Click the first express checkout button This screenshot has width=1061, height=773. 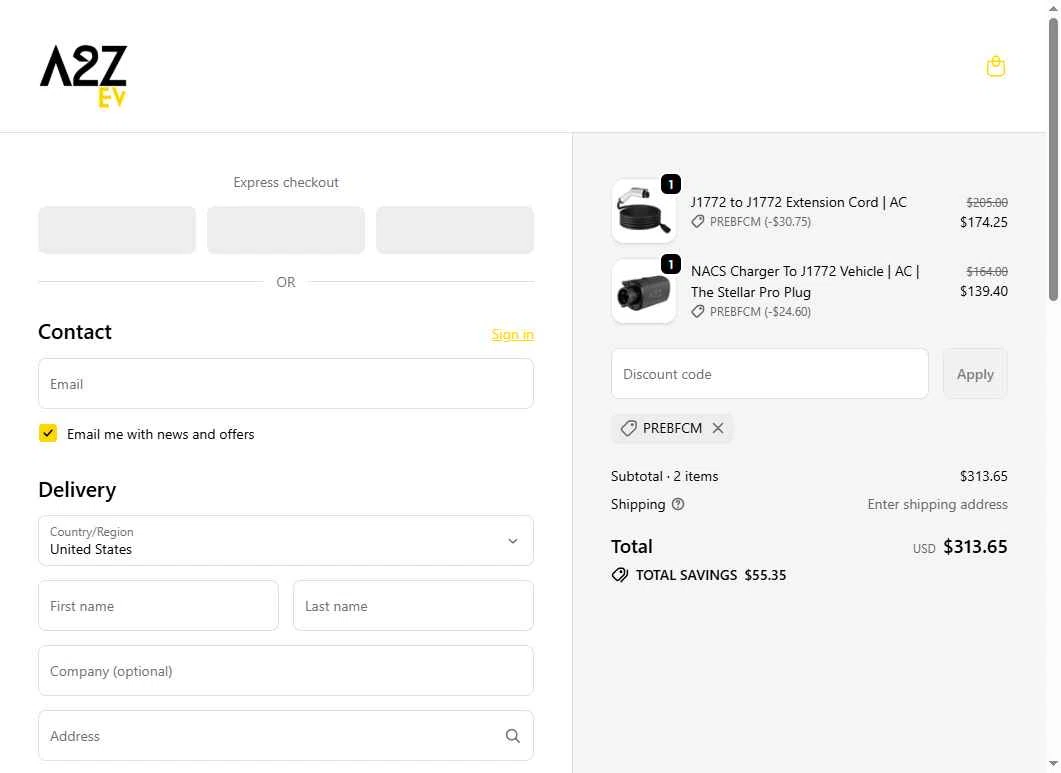pos(117,230)
